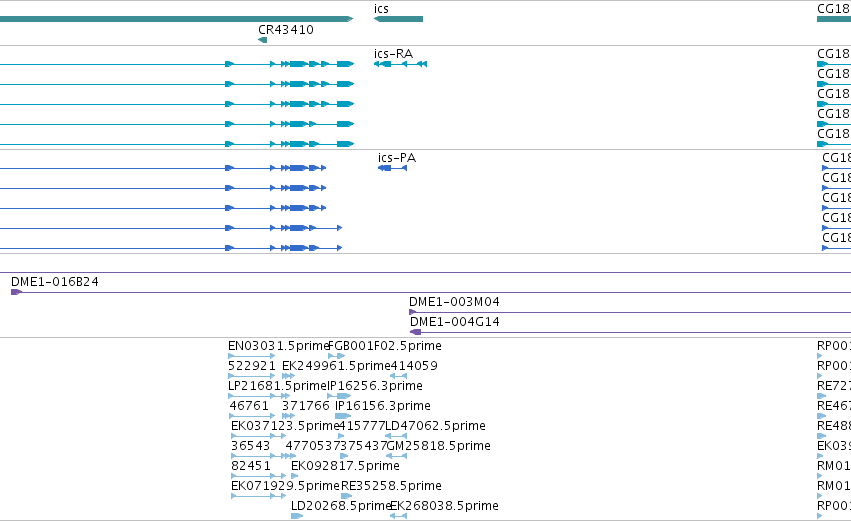Viewport: 851px width, 521px height.
Task: Click the DME1-003M04 label
Action: (x=454, y=302)
